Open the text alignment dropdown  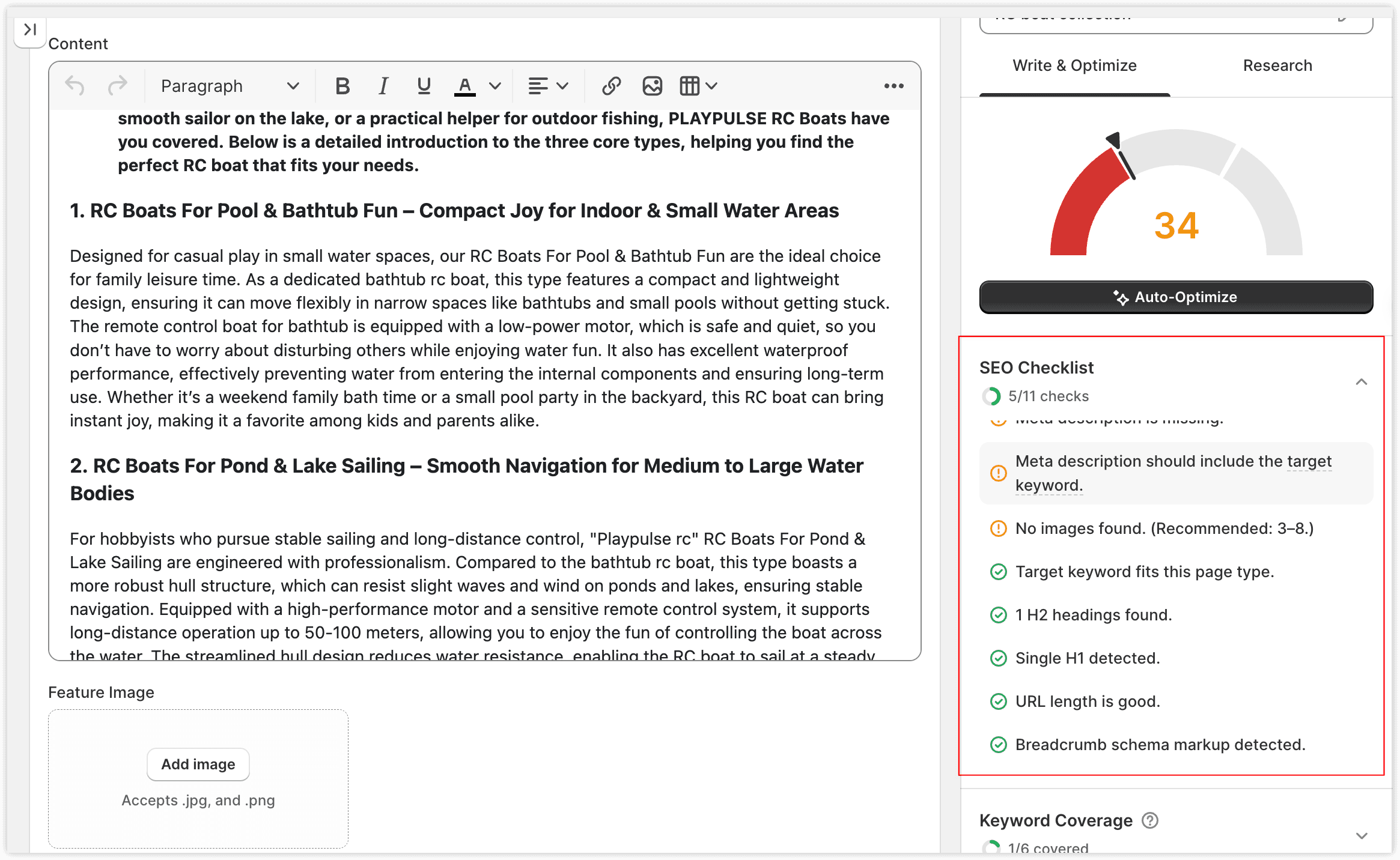[x=547, y=86]
